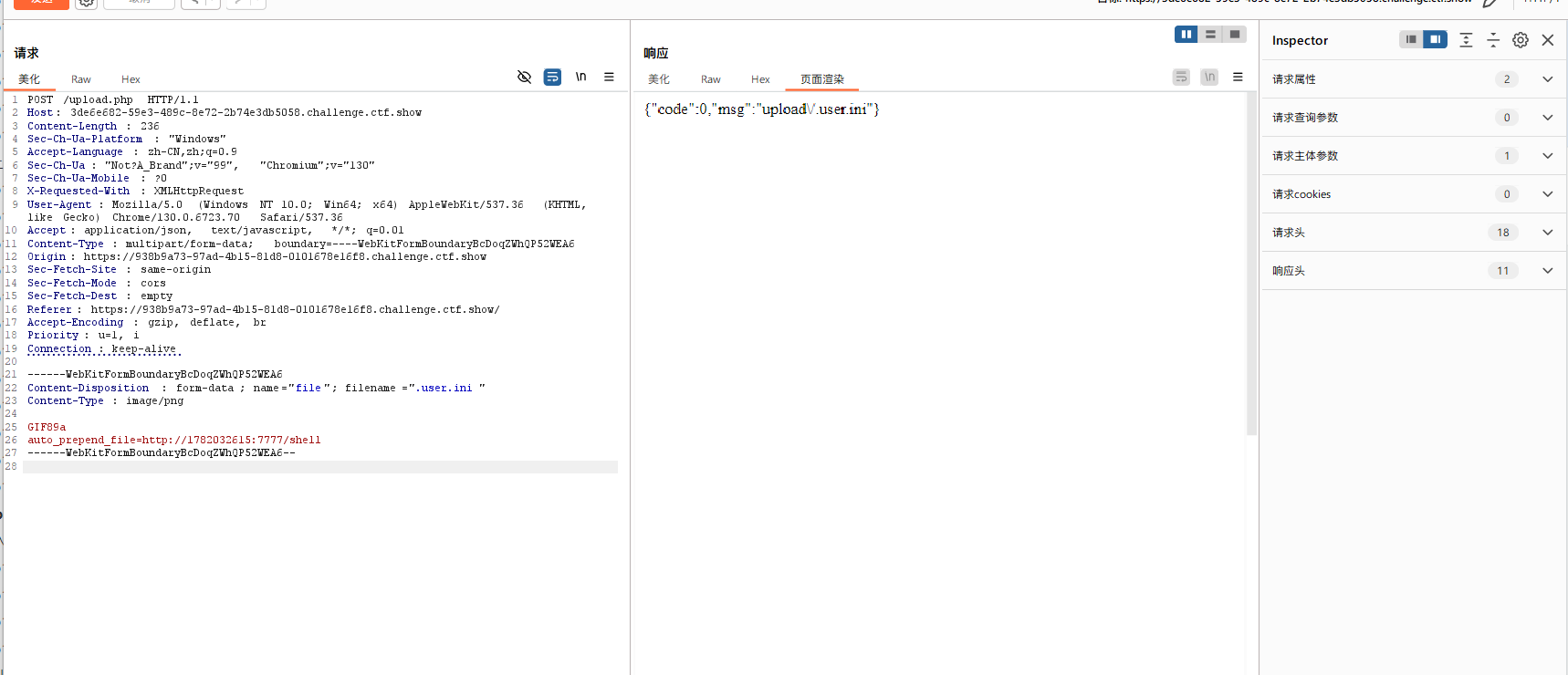Click the 请求主体参数 label in Inspector
The height and width of the screenshot is (675, 1568).
pos(1305,156)
